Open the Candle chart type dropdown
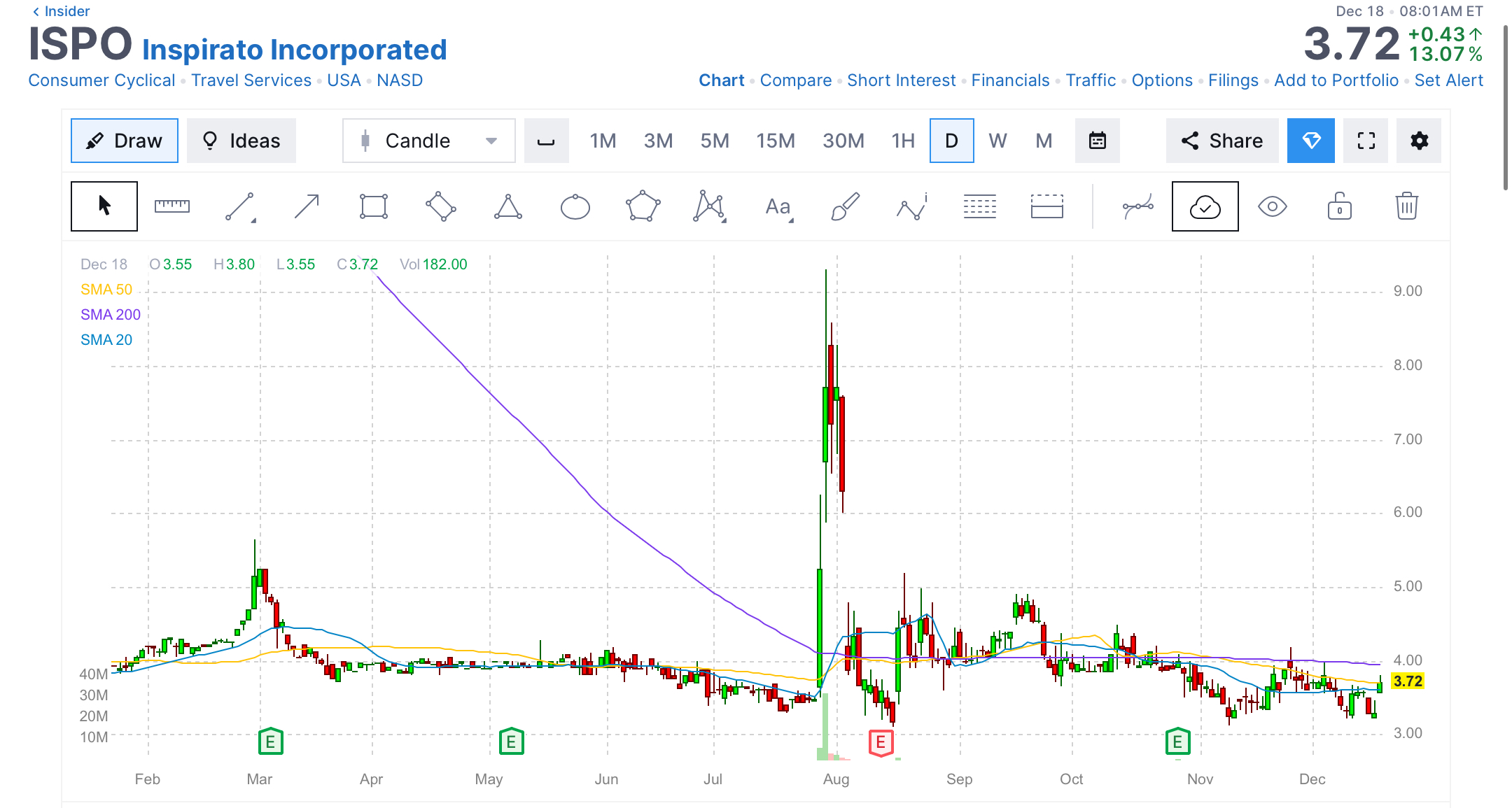 click(x=428, y=141)
